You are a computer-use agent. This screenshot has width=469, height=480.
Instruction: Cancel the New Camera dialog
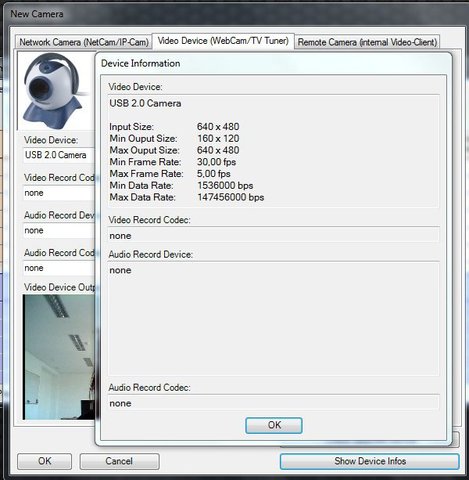[x=119, y=461]
